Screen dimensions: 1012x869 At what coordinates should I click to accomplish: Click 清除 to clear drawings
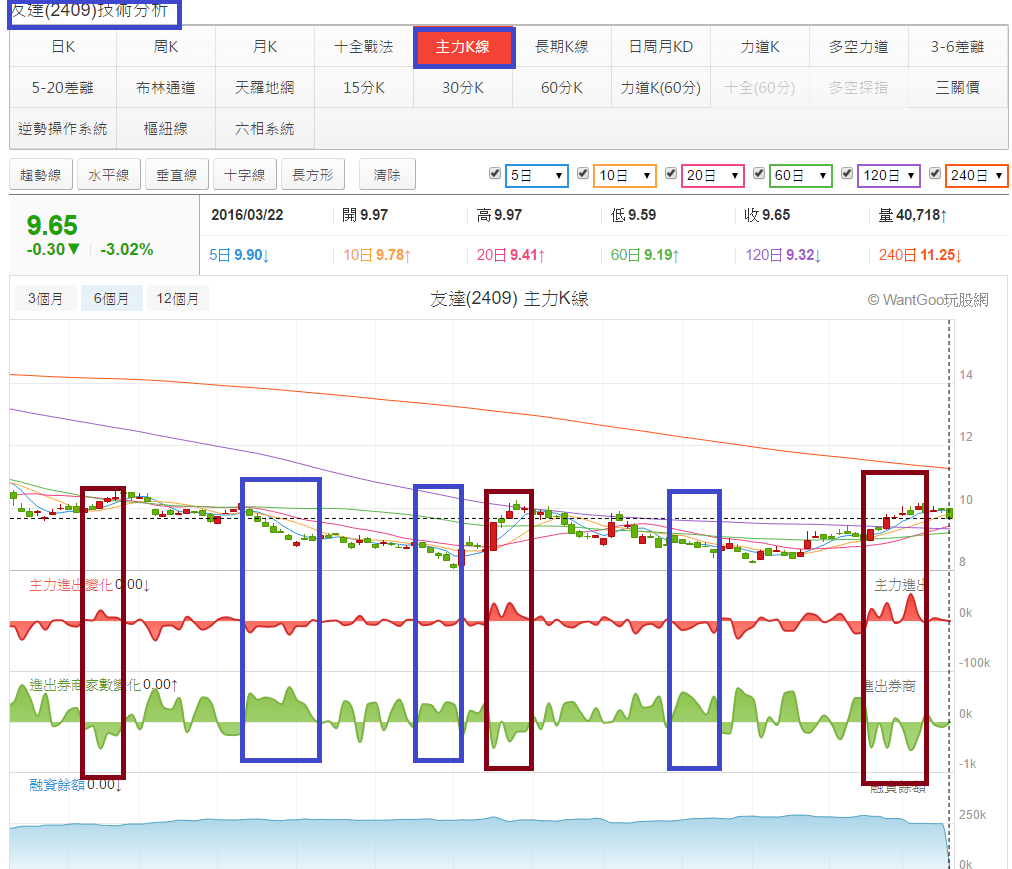tap(387, 175)
